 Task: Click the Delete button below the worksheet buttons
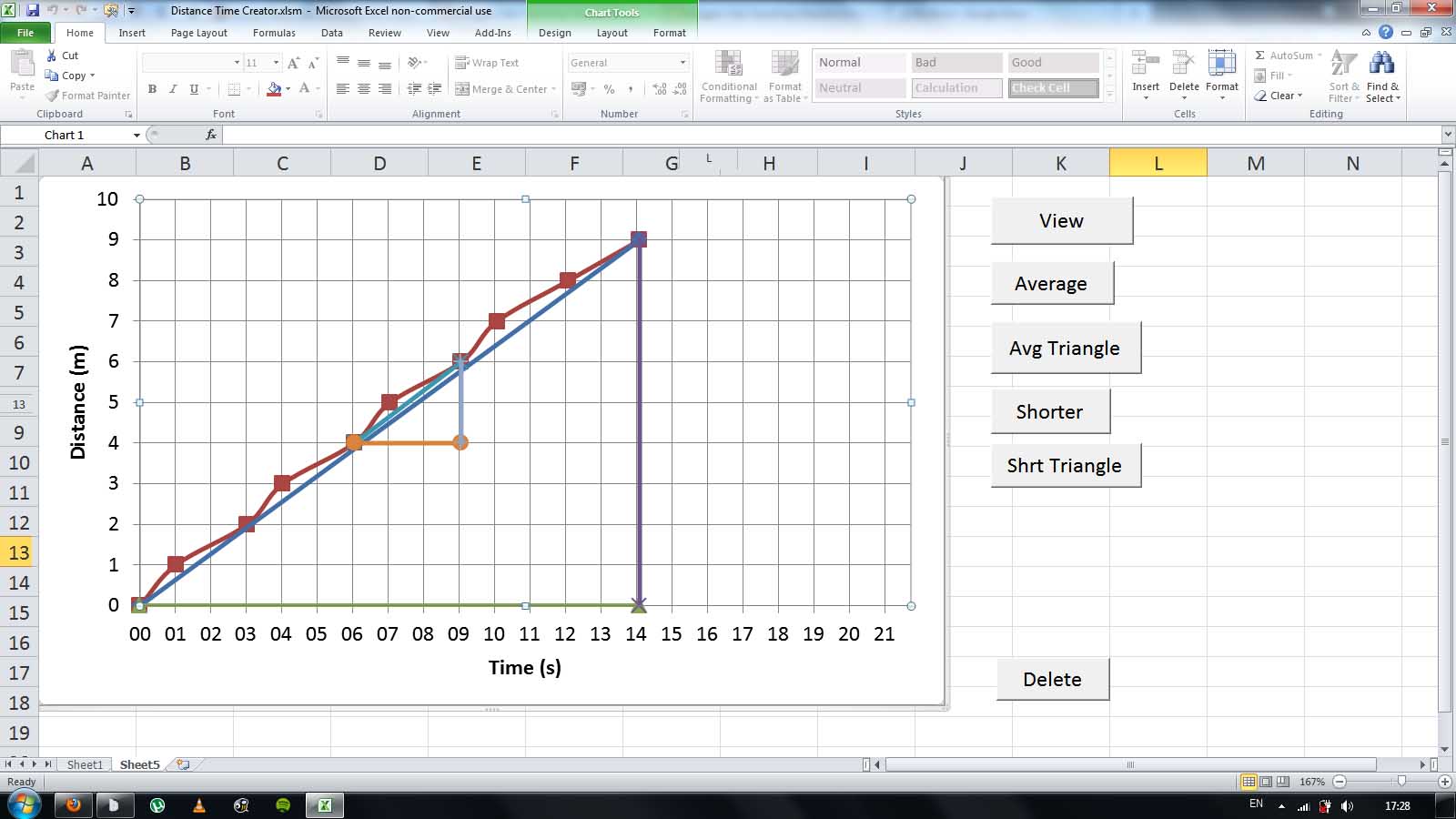coord(1053,679)
